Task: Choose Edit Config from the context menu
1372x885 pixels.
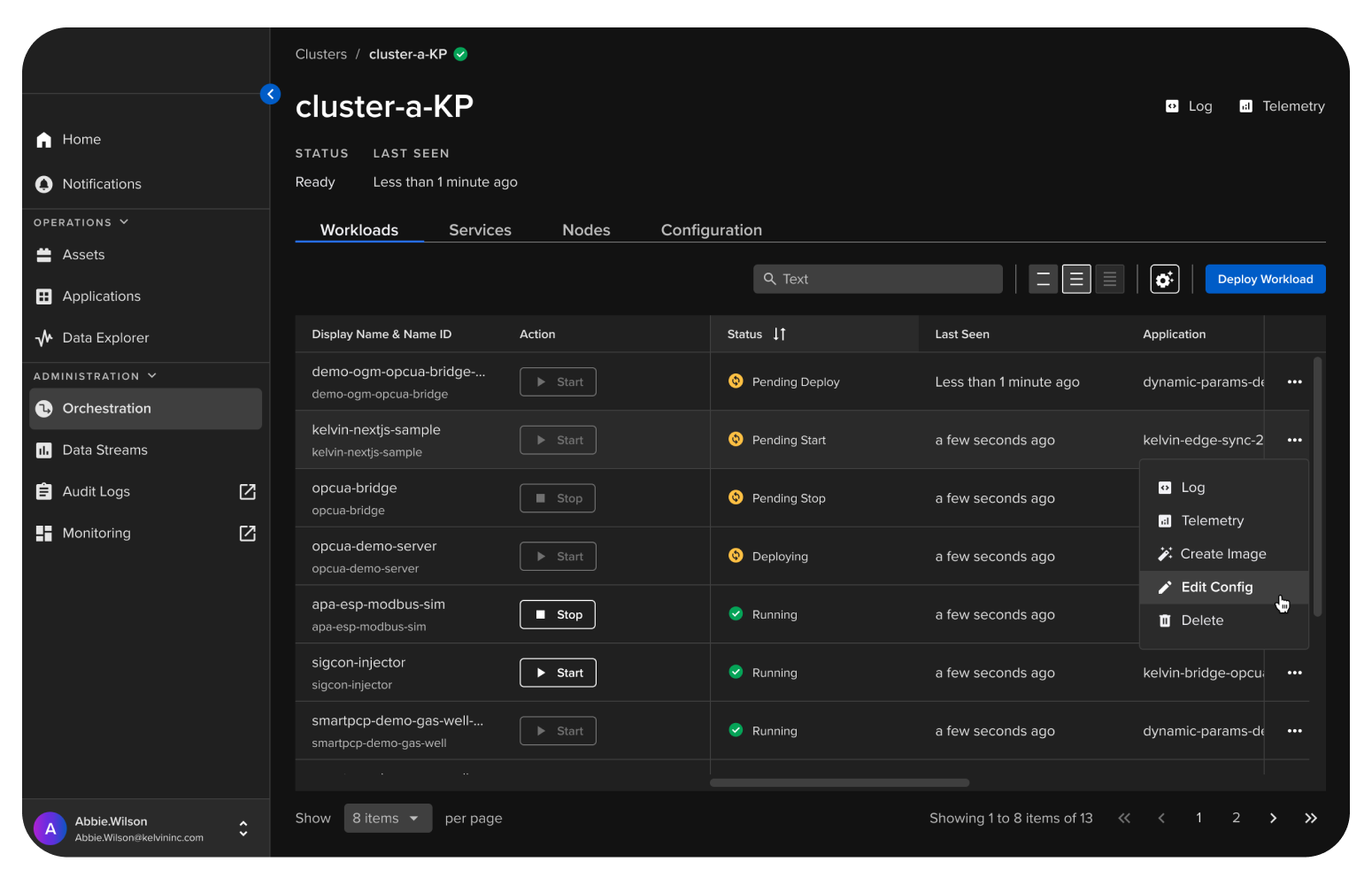Action: [1216, 588]
